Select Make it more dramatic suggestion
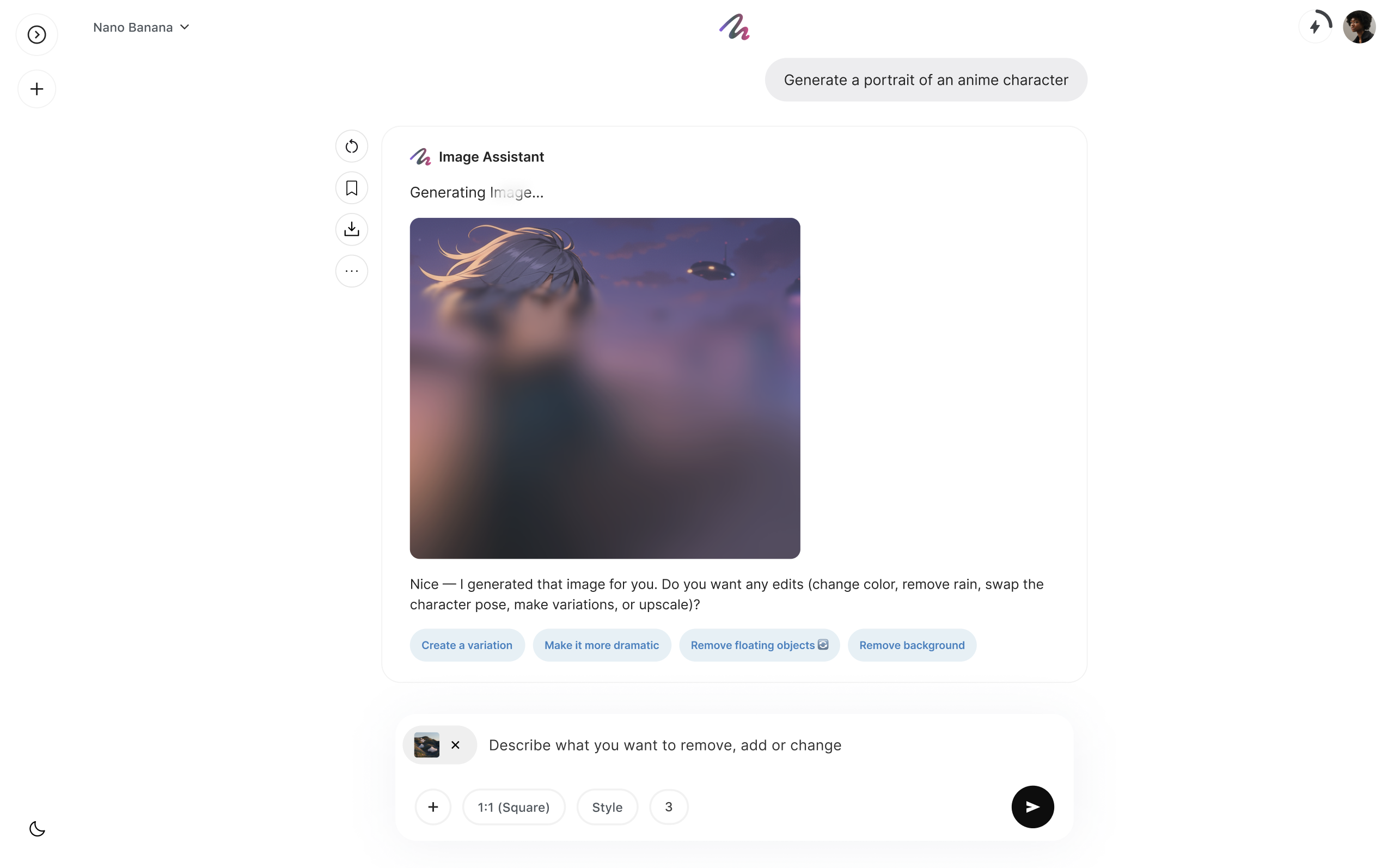The height and width of the screenshot is (868, 1394). [x=602, y=645]
